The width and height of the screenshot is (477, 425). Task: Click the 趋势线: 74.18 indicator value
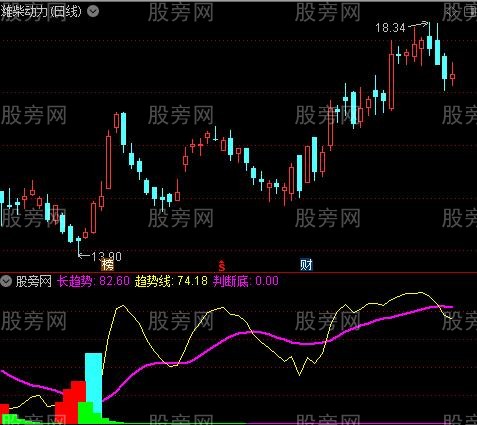pyautogui.click(x=171, y=281)
